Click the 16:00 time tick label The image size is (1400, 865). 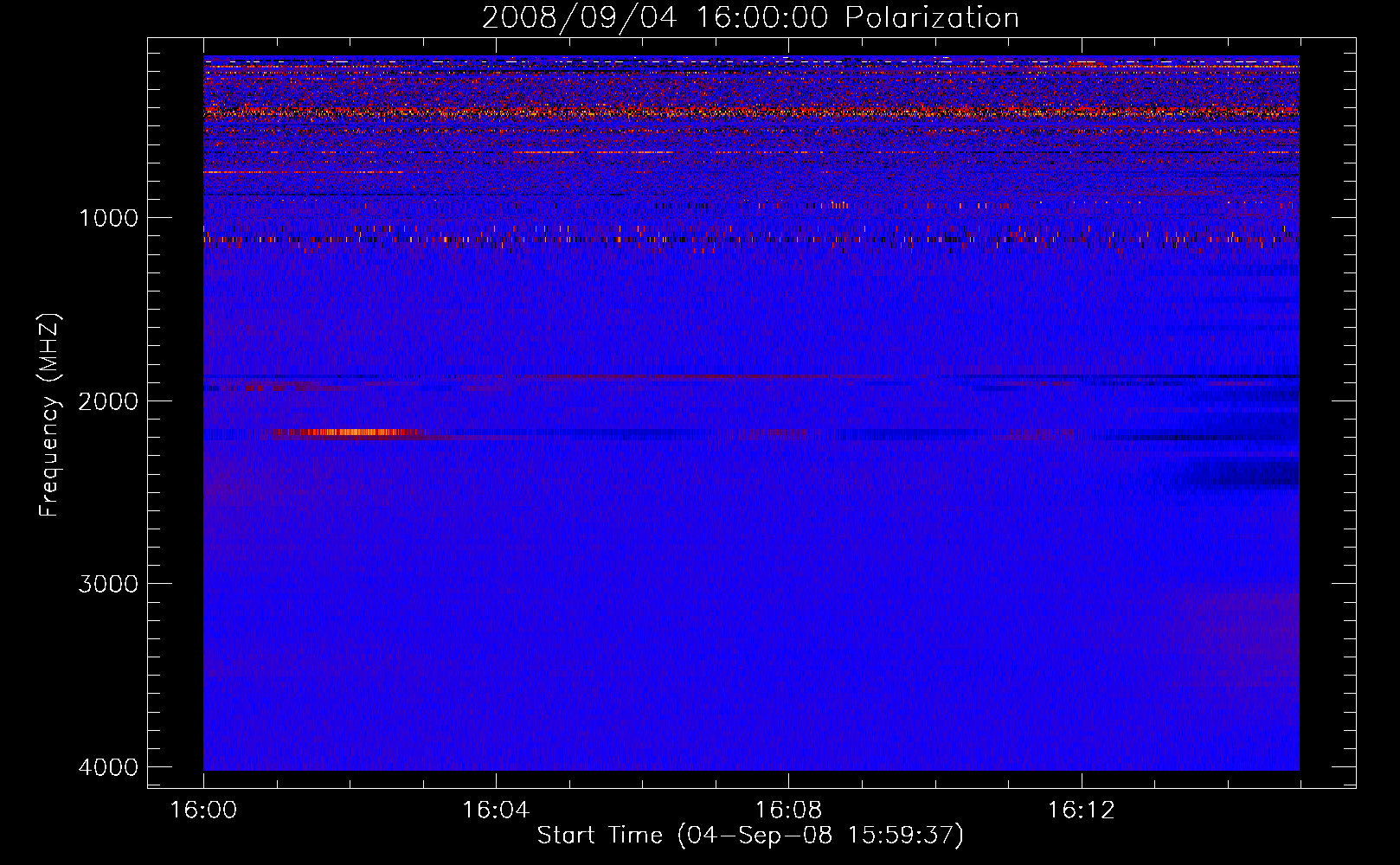pos(203,811)
